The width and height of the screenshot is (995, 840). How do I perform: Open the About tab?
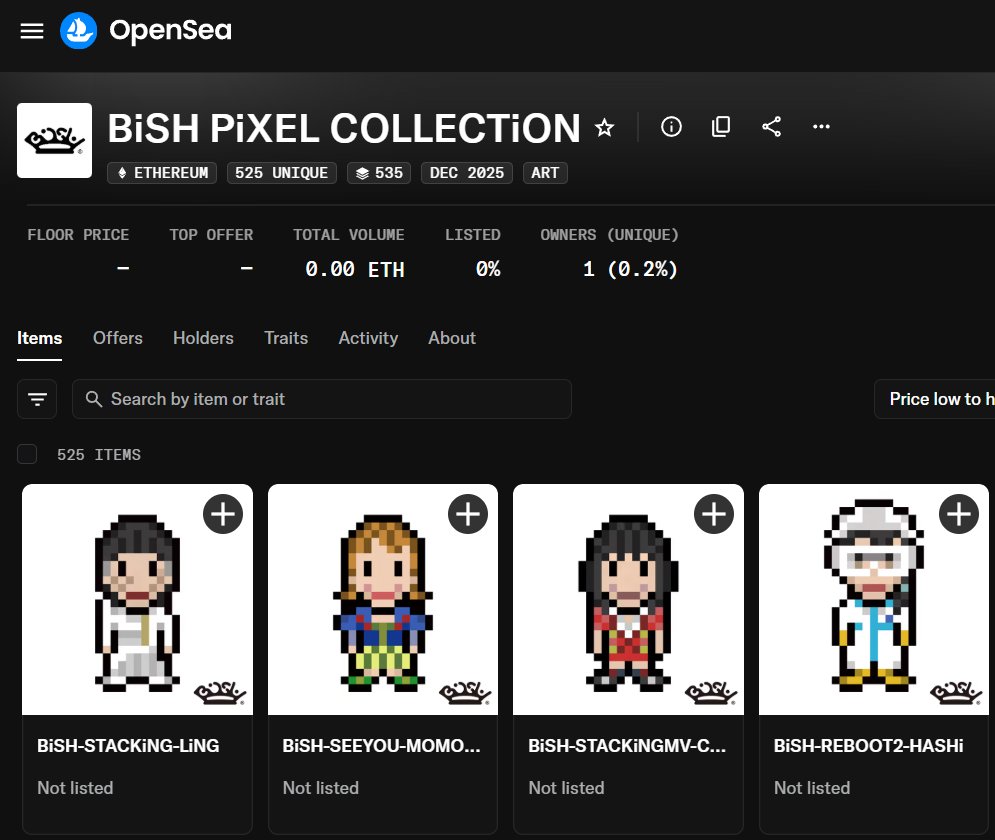click(452, 338)
